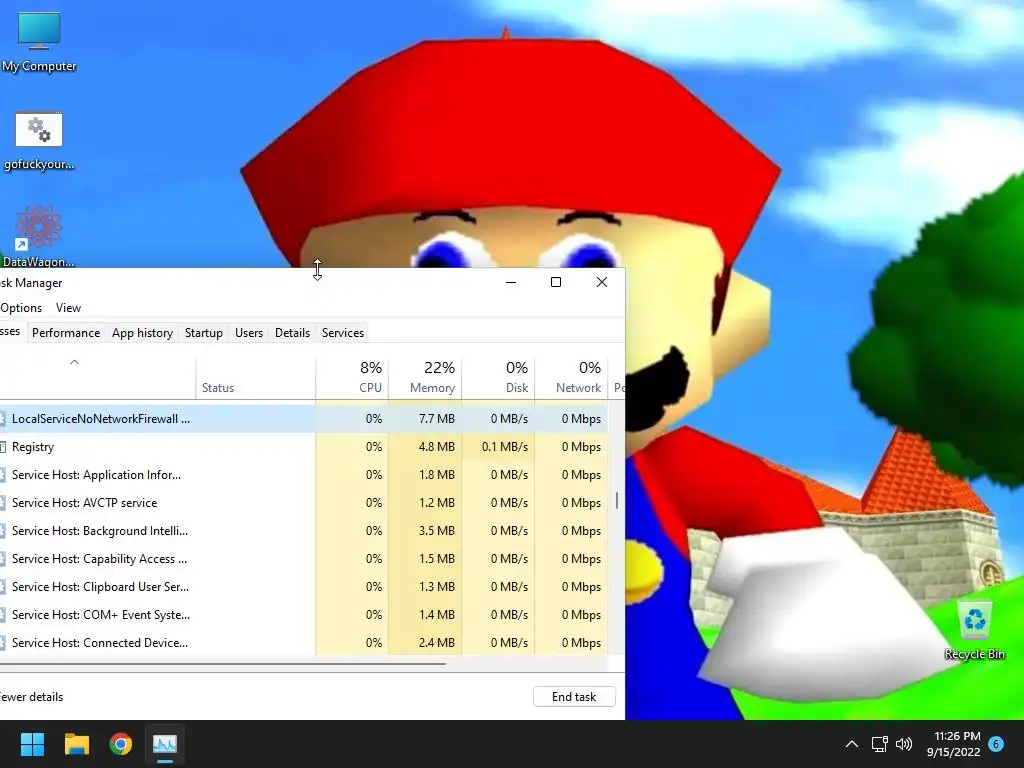The image size is (1024, 768).
Task: Click the vertical scrollbar thumb in process list
Action: pyautogui.click(x=616, y=501)
